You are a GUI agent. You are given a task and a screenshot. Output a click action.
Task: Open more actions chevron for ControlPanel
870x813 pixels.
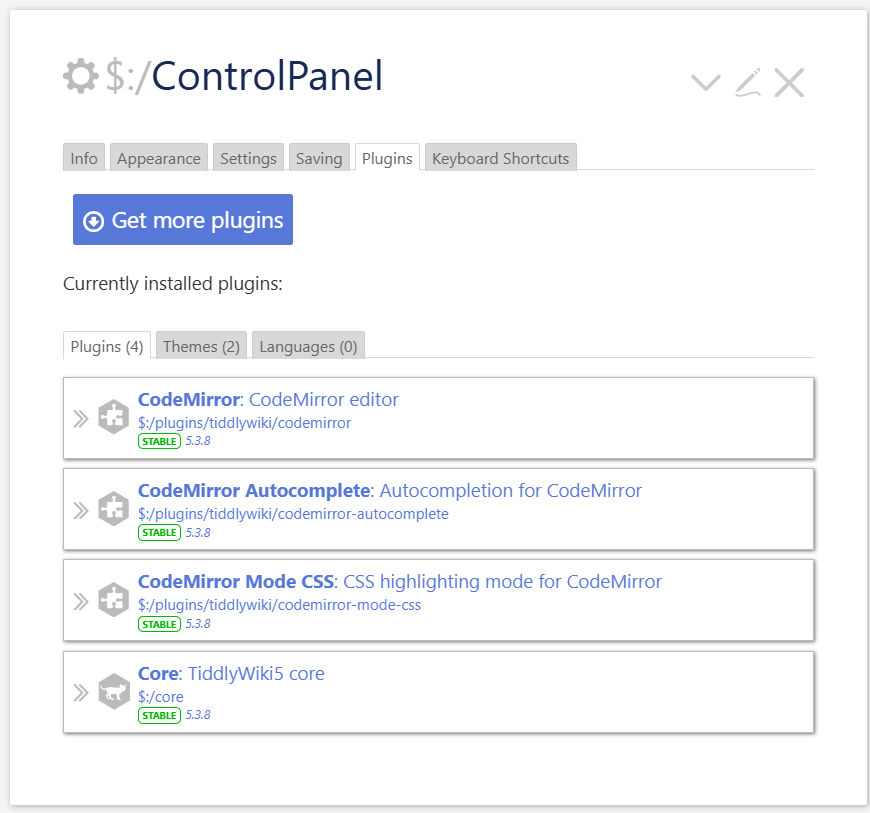(706, 83)
